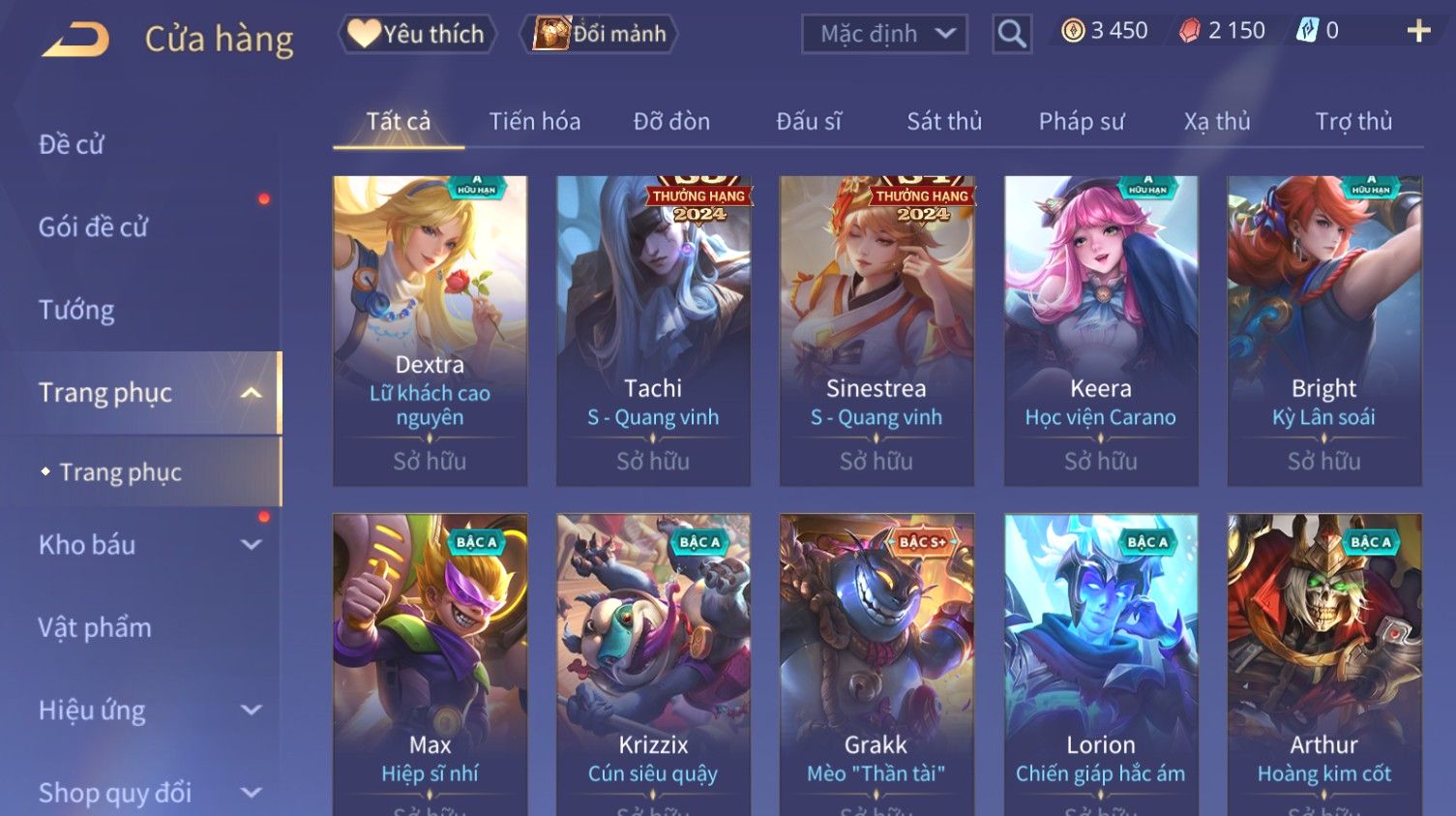Go back using the golden return arrow
Image resolution: width=1456 pixels, height=816 pixels.
click(75, 40)
